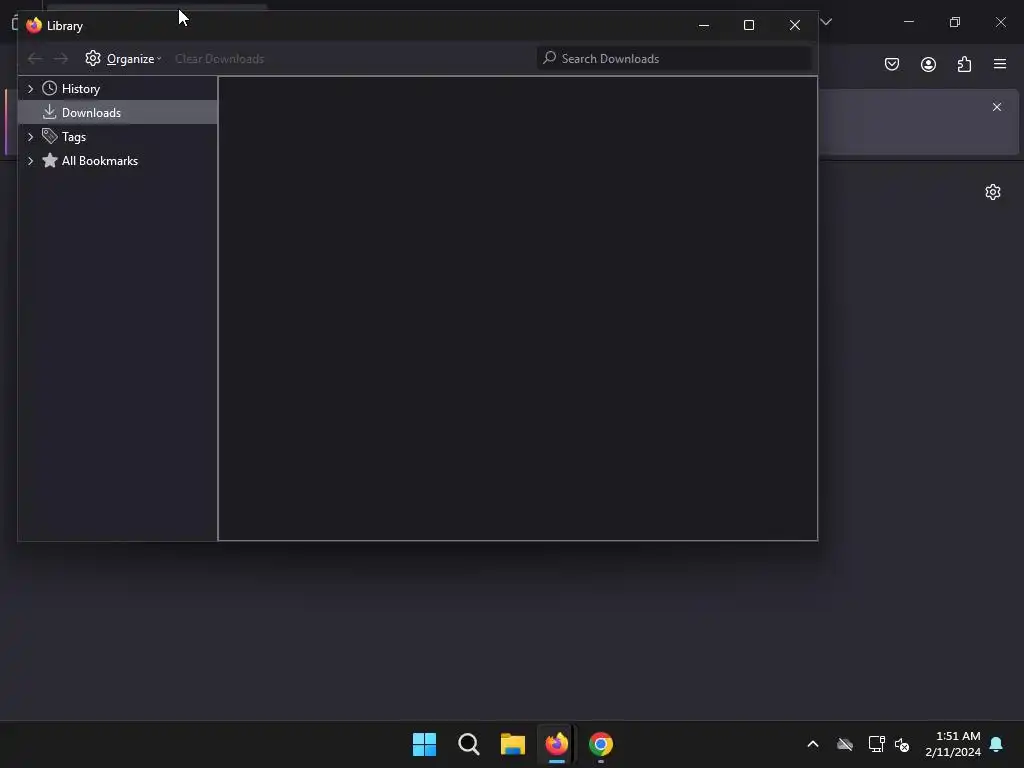The image size is (1024, 768).
Task: Open the Firefox account icon
Action: coord(928,64)
